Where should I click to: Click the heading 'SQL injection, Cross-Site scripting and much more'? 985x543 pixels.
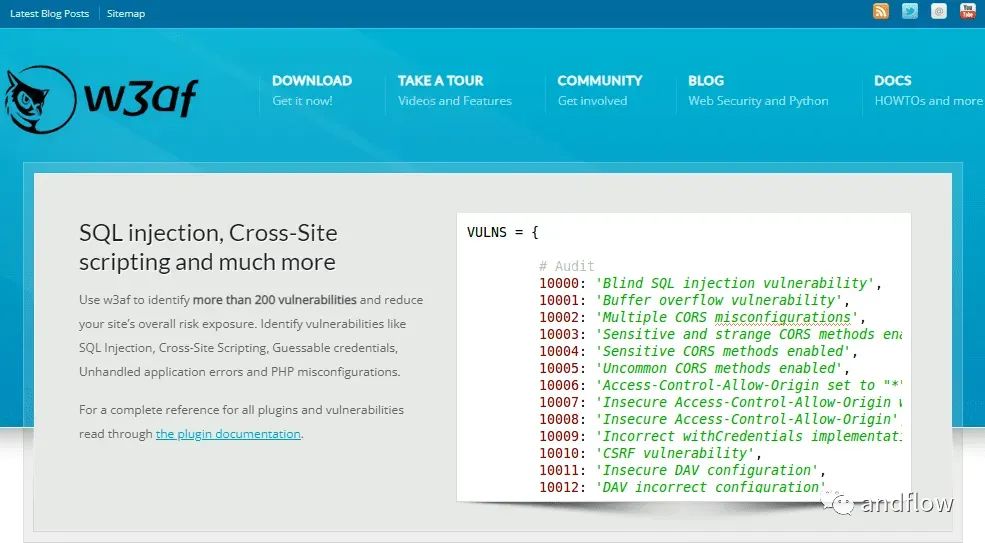[x=208, y=247]
